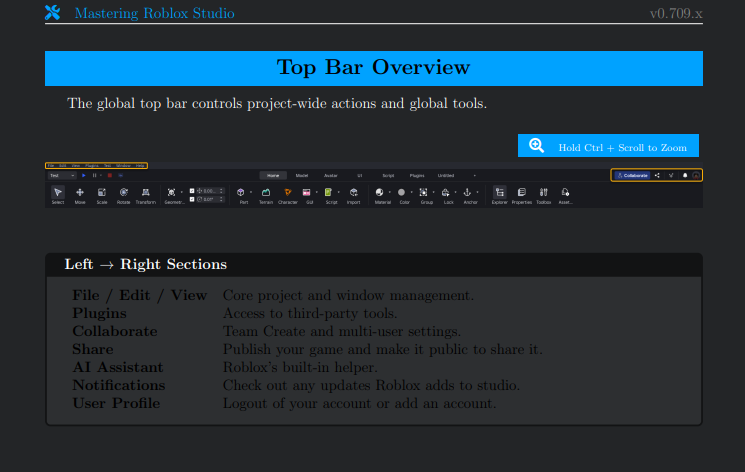Switch to the UI tab

360,175
